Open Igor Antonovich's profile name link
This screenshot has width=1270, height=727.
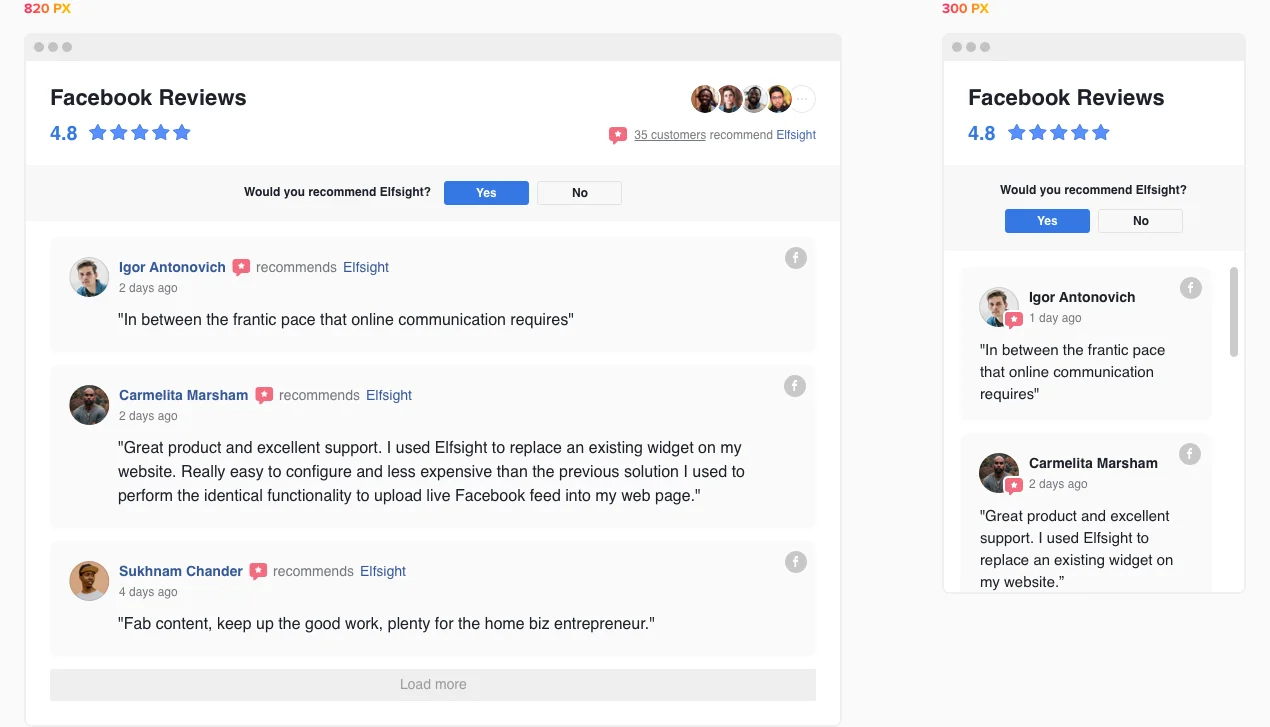[x=172, y=267]
